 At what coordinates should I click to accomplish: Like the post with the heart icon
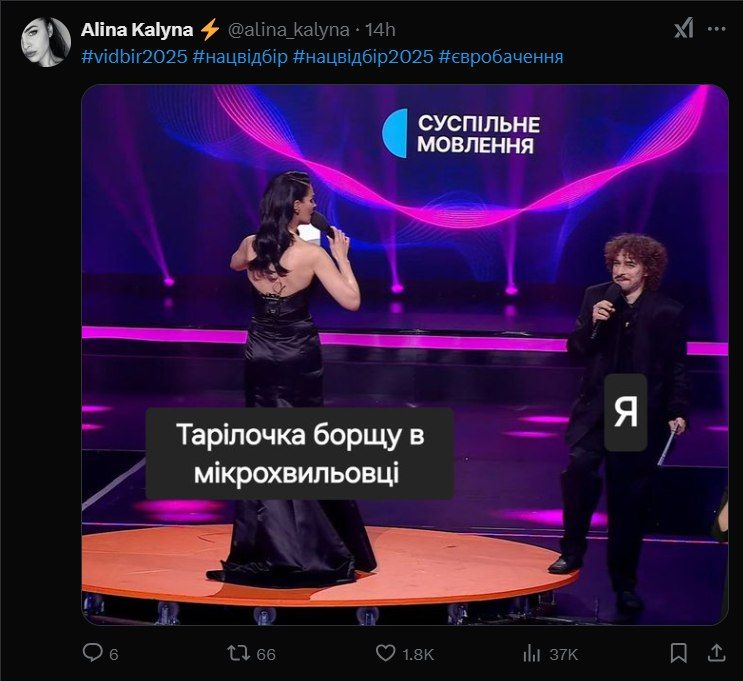coord(387,653)
